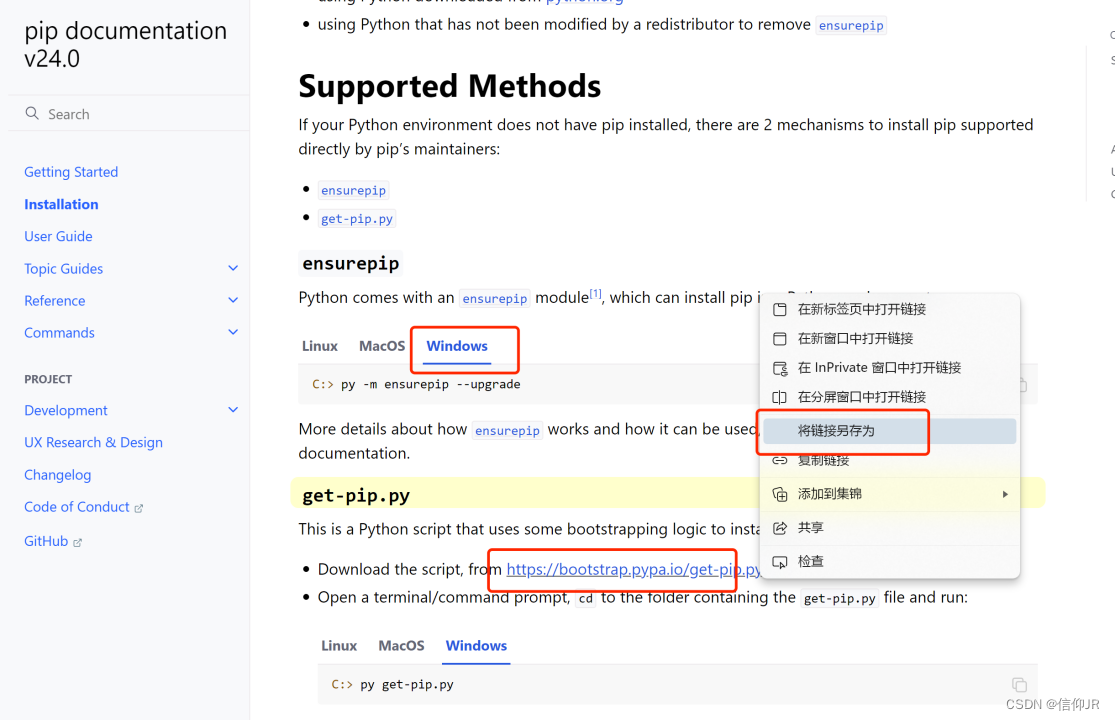Click the pip documentation v24.0 title

(x=125, y=44)
